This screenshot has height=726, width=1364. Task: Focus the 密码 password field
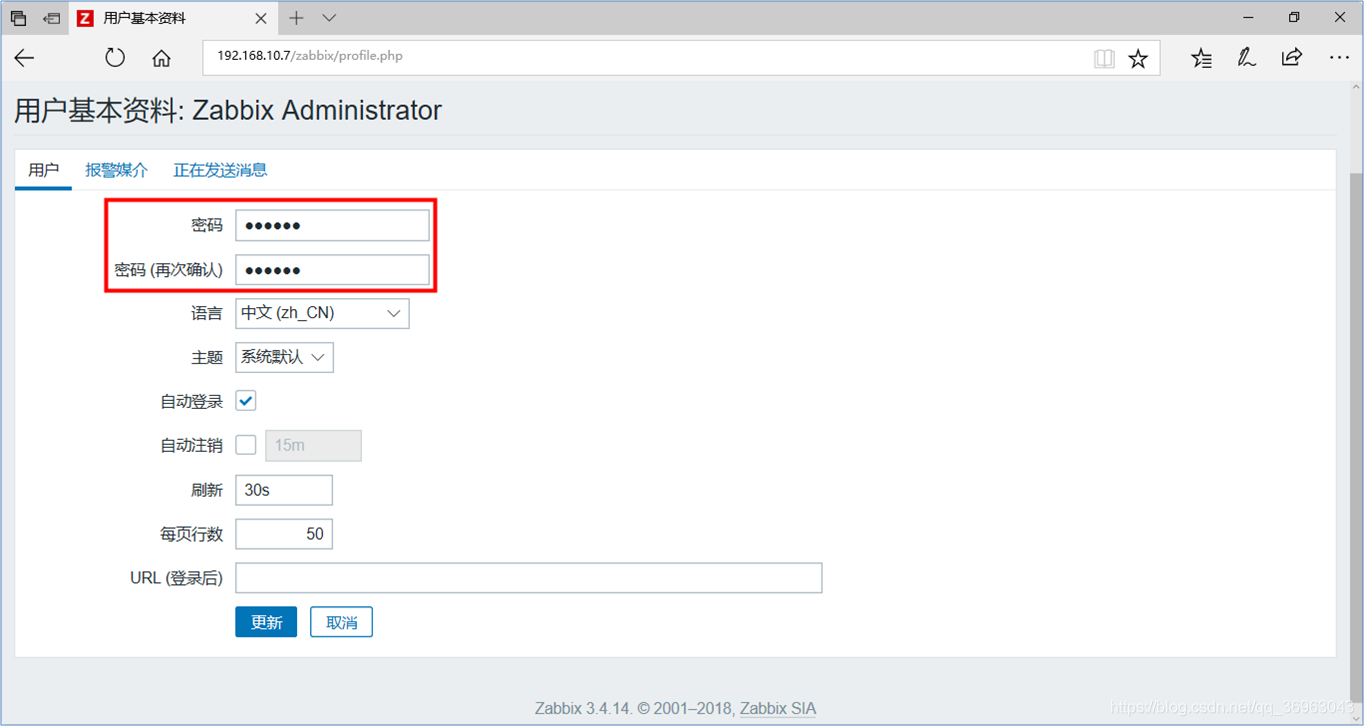tap(332, 225)
